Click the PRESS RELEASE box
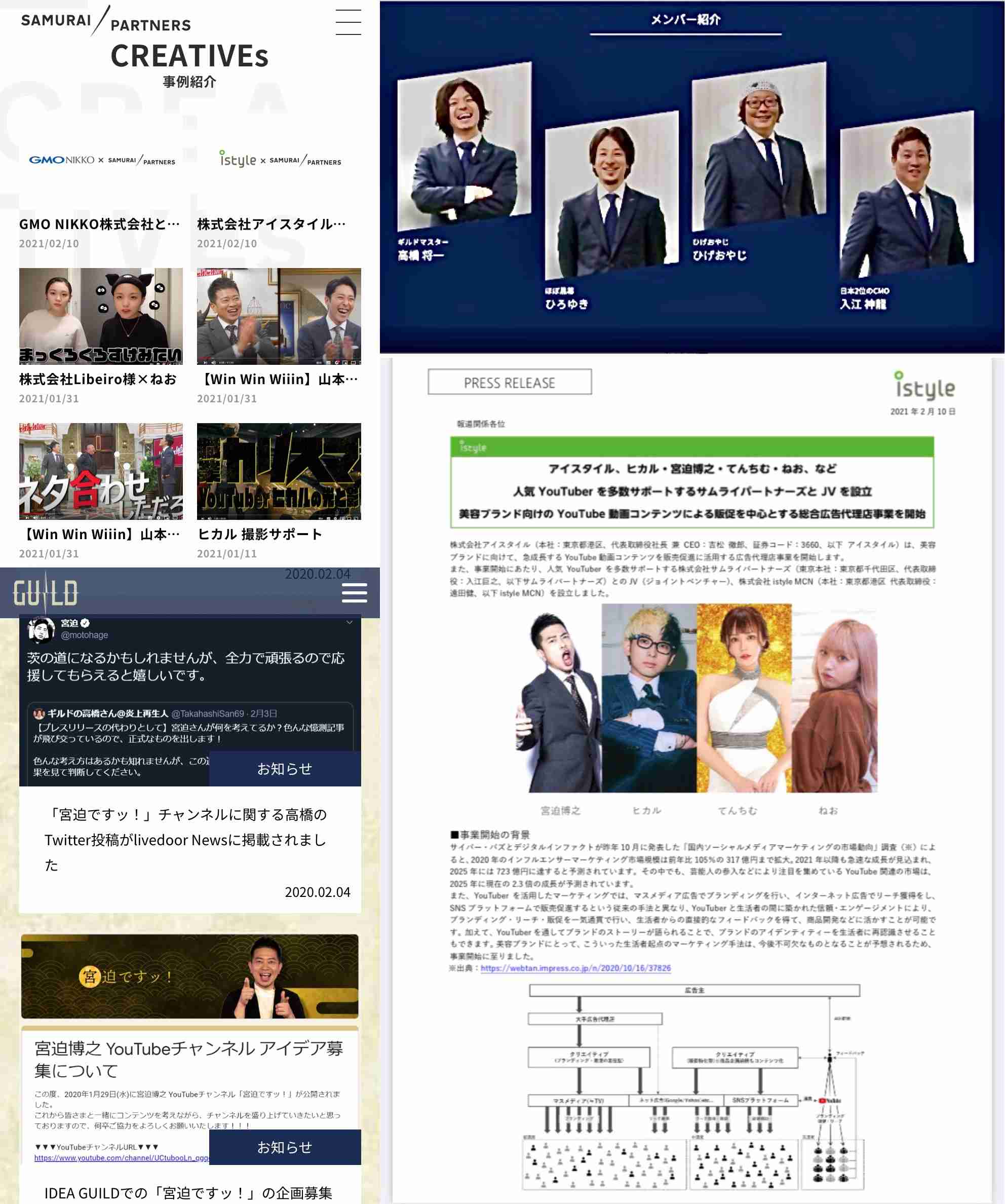 click(x=510, y=382)
